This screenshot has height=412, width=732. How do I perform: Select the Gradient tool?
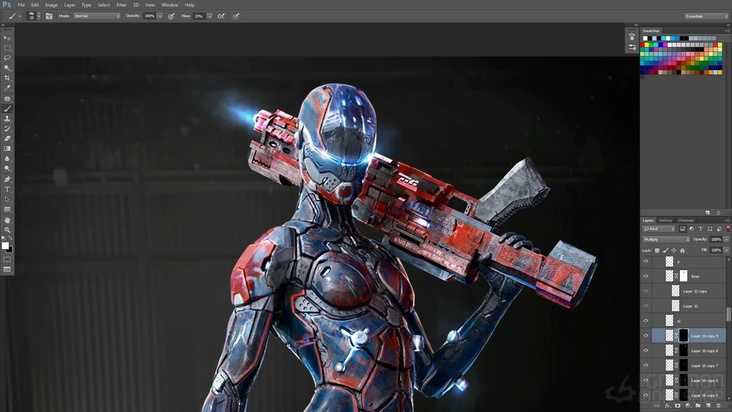[7, 149]
